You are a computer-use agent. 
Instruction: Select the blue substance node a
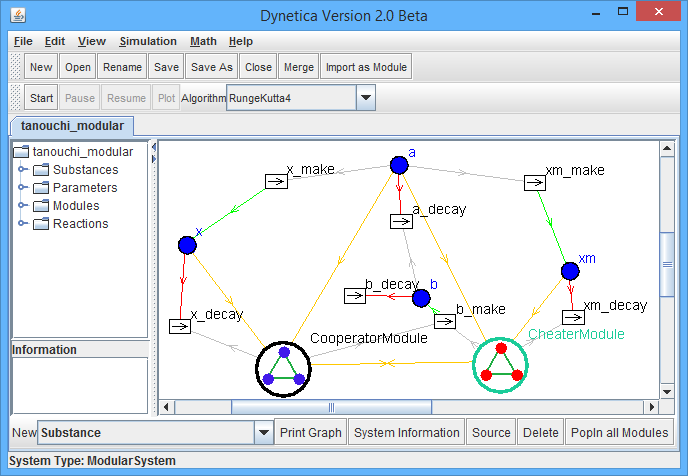pyautogui.click(x=399, y=165)
